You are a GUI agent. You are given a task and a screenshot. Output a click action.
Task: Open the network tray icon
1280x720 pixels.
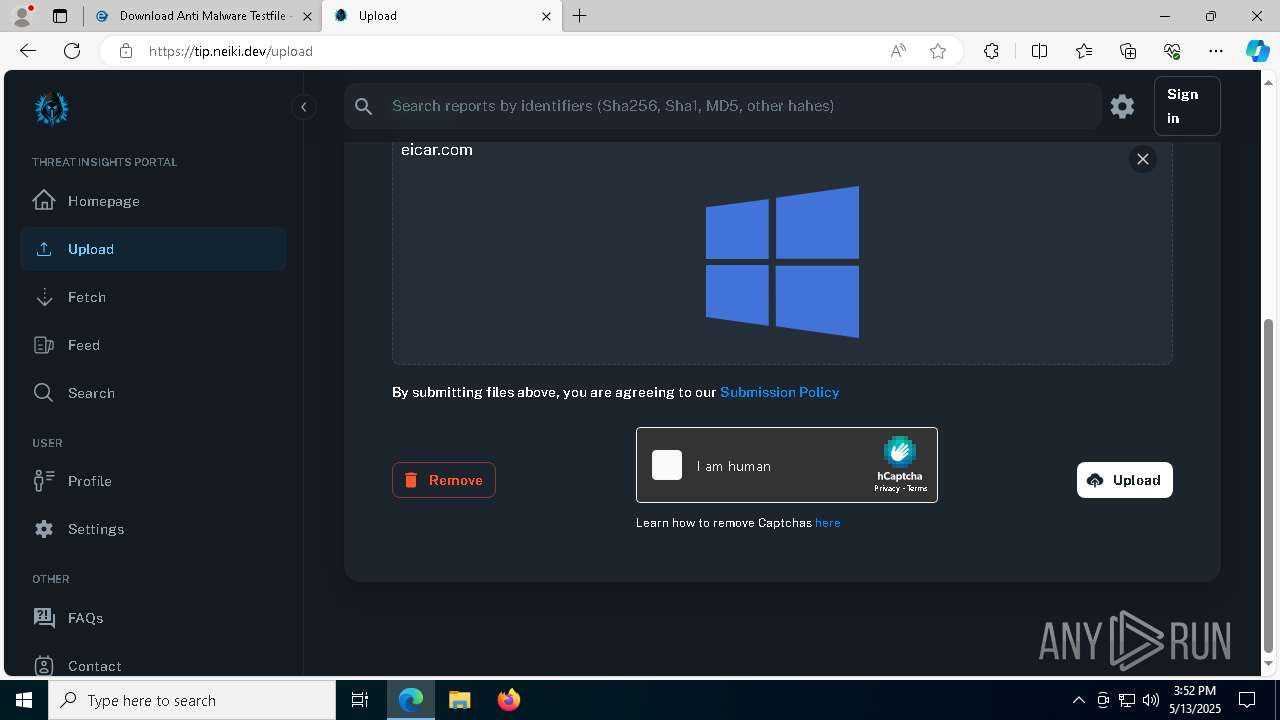tap(1127, 700)
